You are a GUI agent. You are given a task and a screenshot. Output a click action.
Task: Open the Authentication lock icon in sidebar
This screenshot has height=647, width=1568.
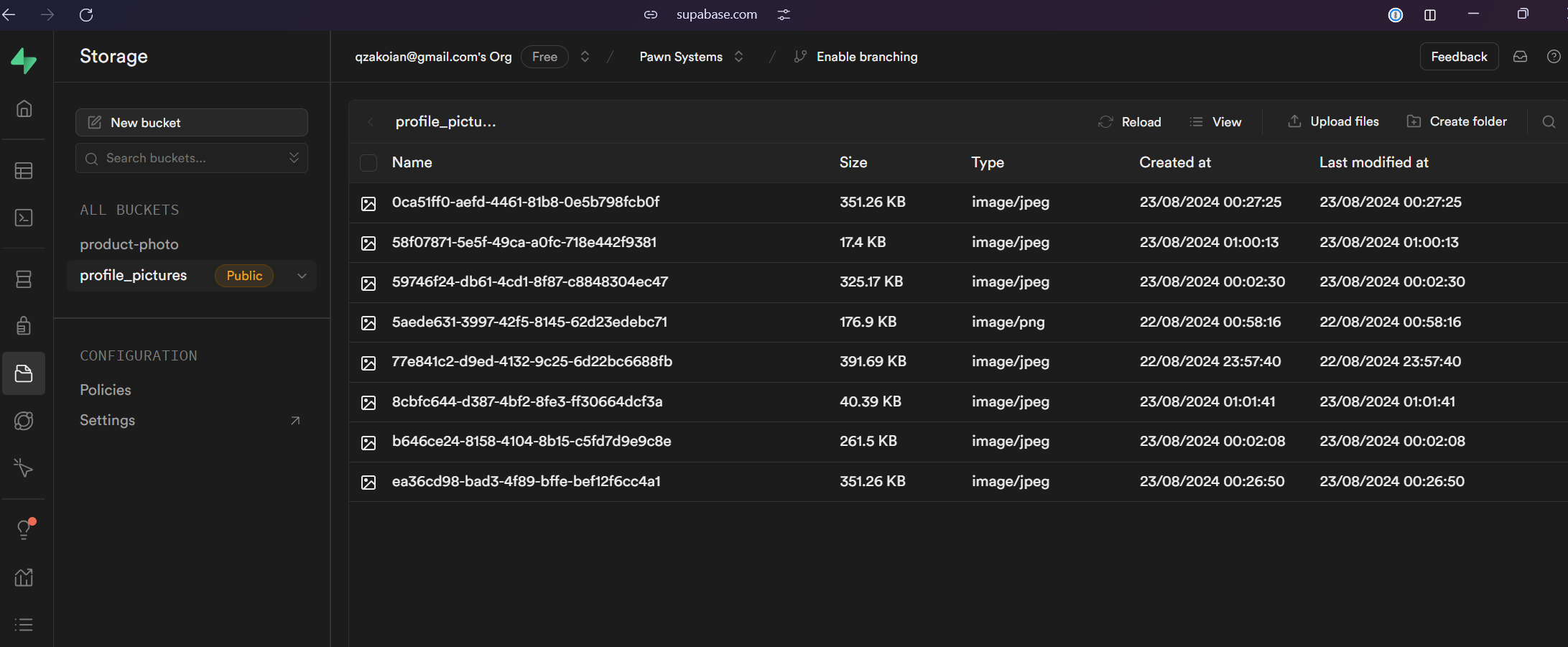coord(24,326)
